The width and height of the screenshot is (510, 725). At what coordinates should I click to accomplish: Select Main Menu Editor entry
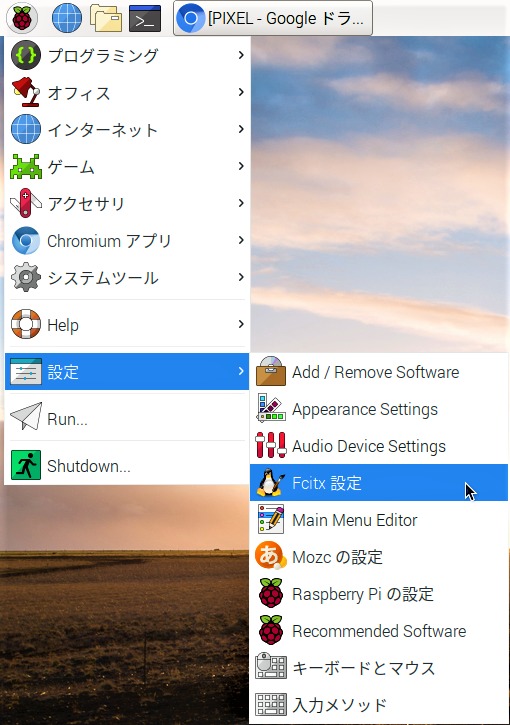point(379,520)
